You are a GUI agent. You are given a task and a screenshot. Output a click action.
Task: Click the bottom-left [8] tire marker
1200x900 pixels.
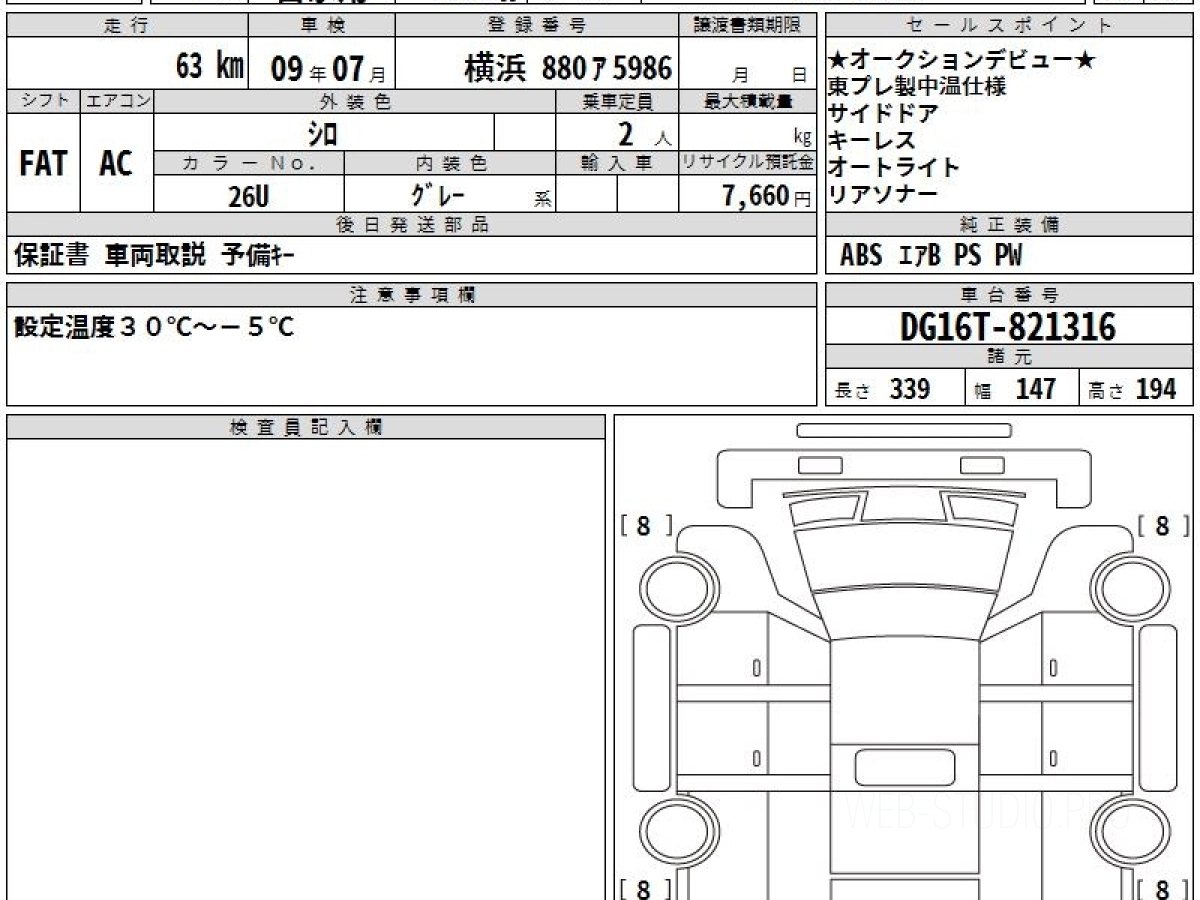646,889
